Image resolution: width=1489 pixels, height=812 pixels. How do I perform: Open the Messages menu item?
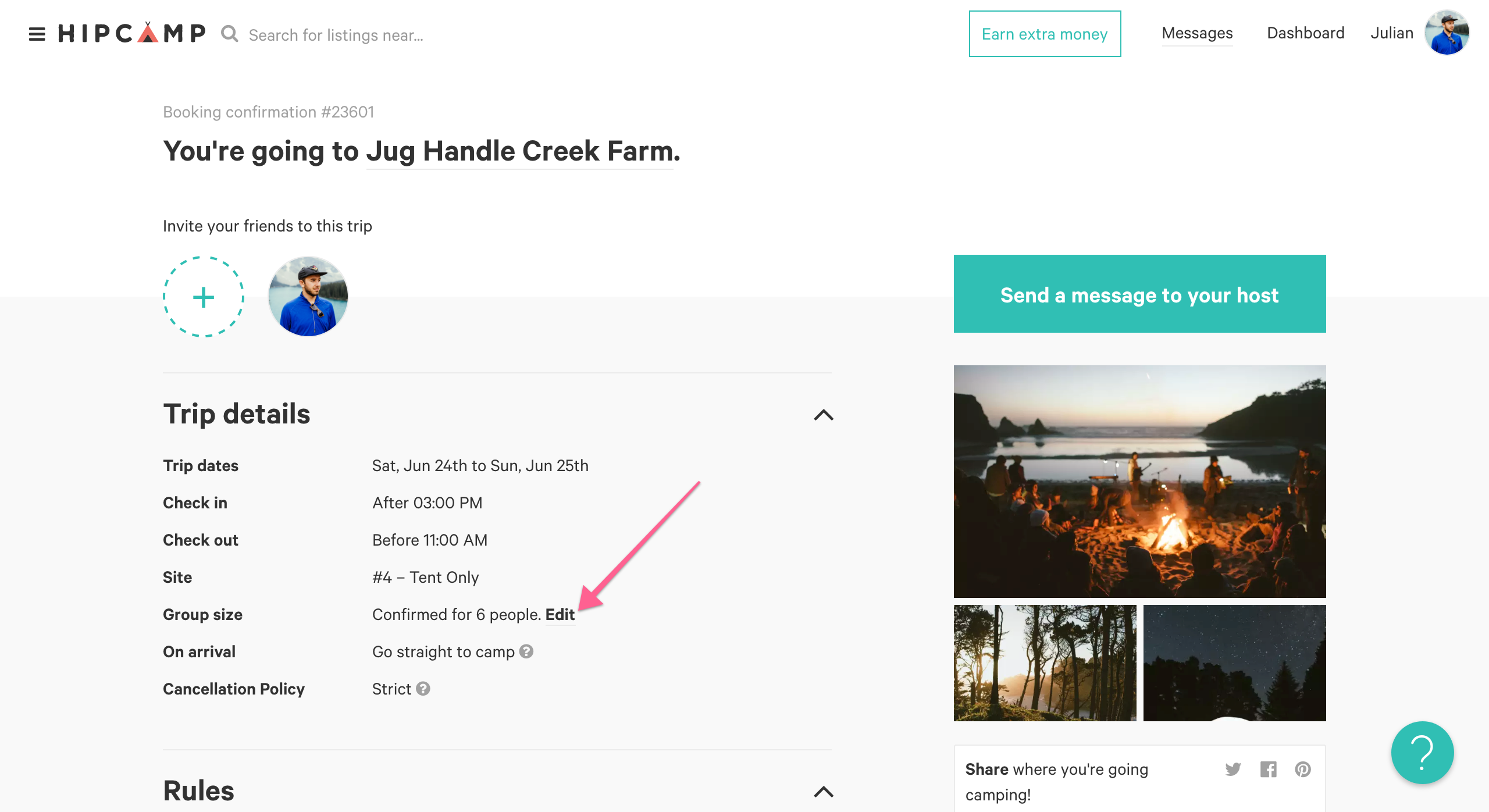point(1197,33)
